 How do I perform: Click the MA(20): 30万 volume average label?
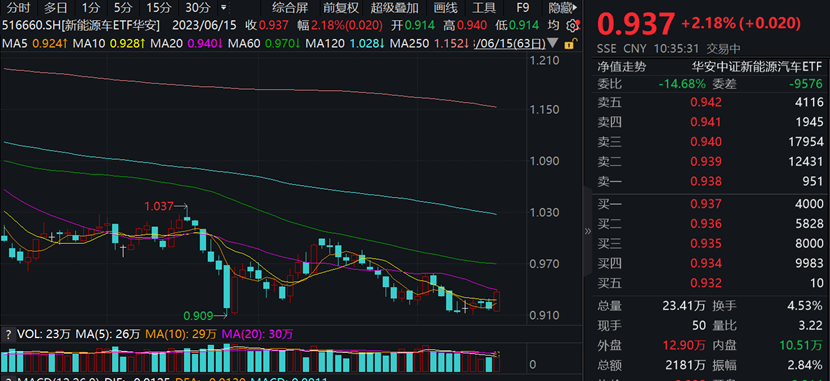(x=257, y=334)
